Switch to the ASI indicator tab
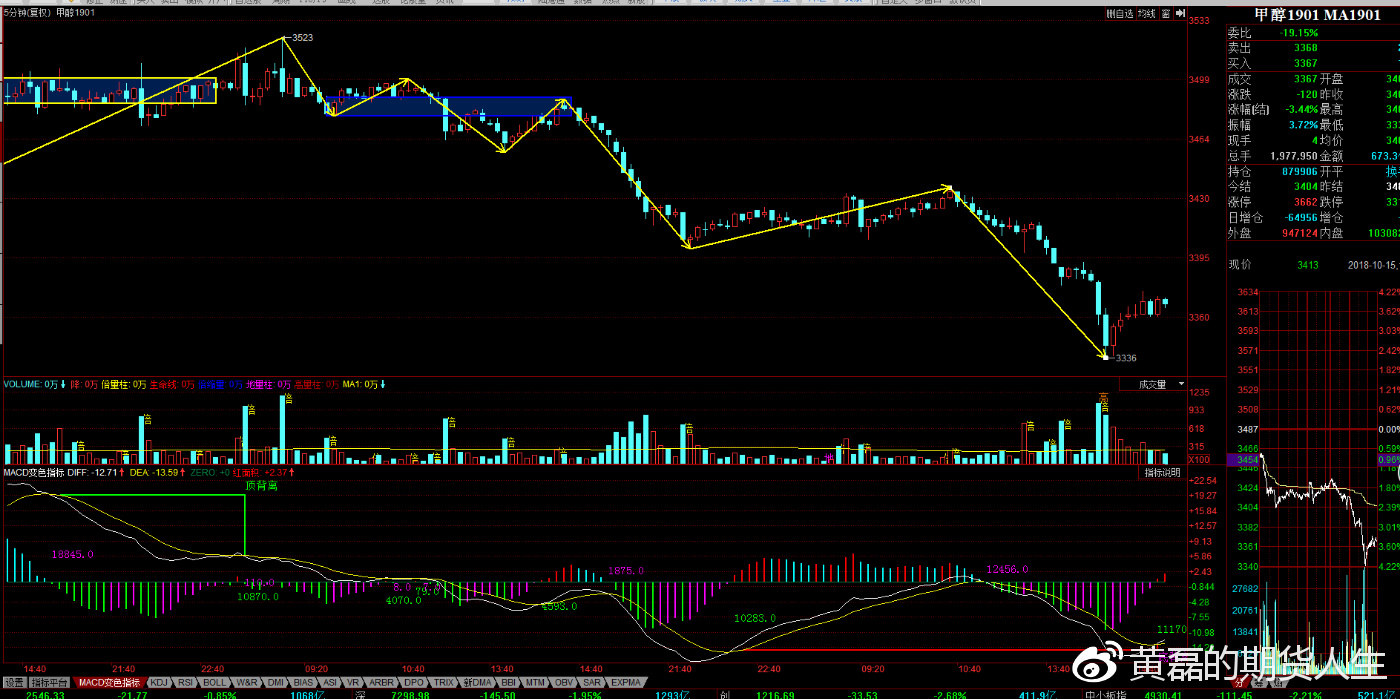 [x=330, y=682]
